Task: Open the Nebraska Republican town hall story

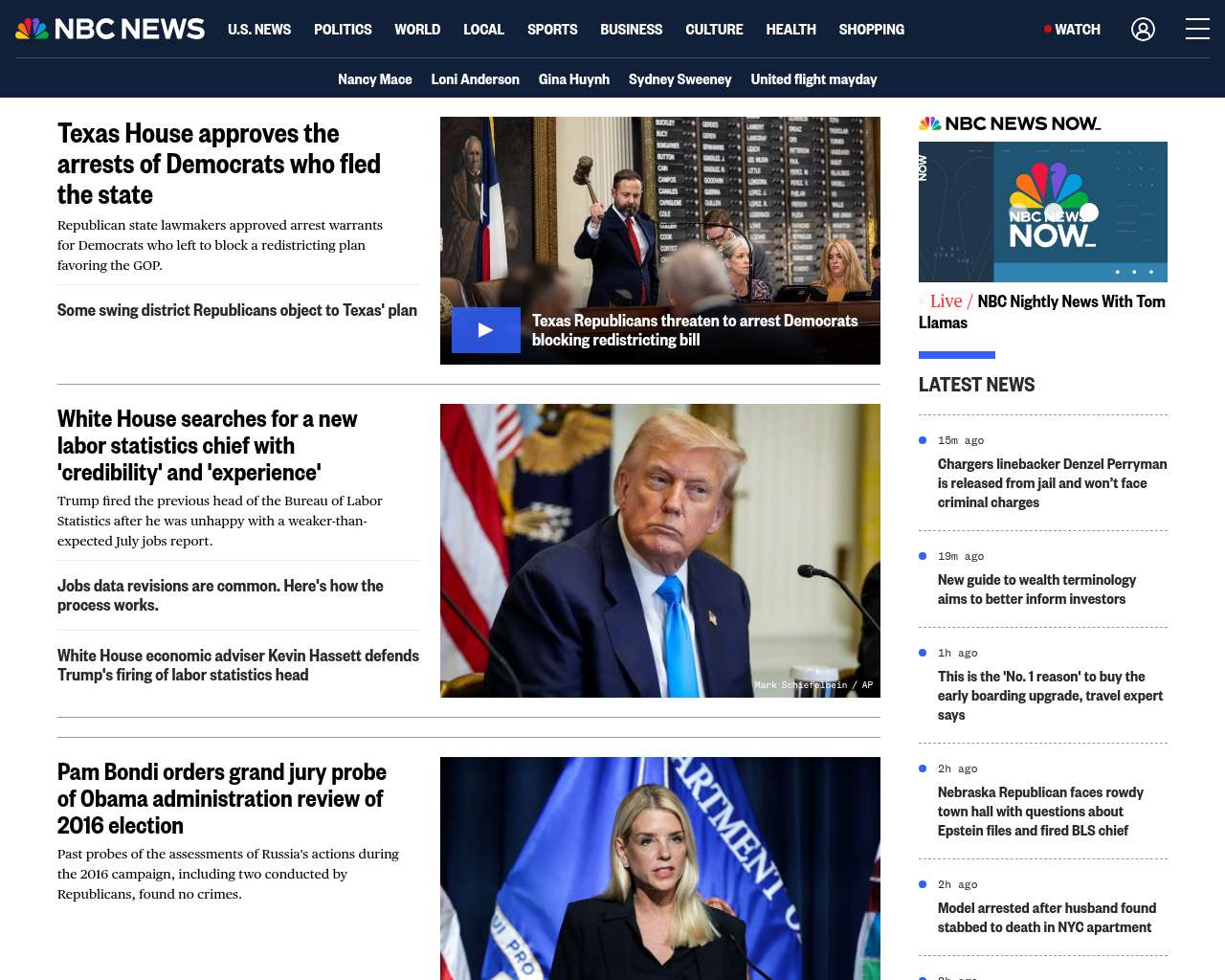Action: [1040, 812]
